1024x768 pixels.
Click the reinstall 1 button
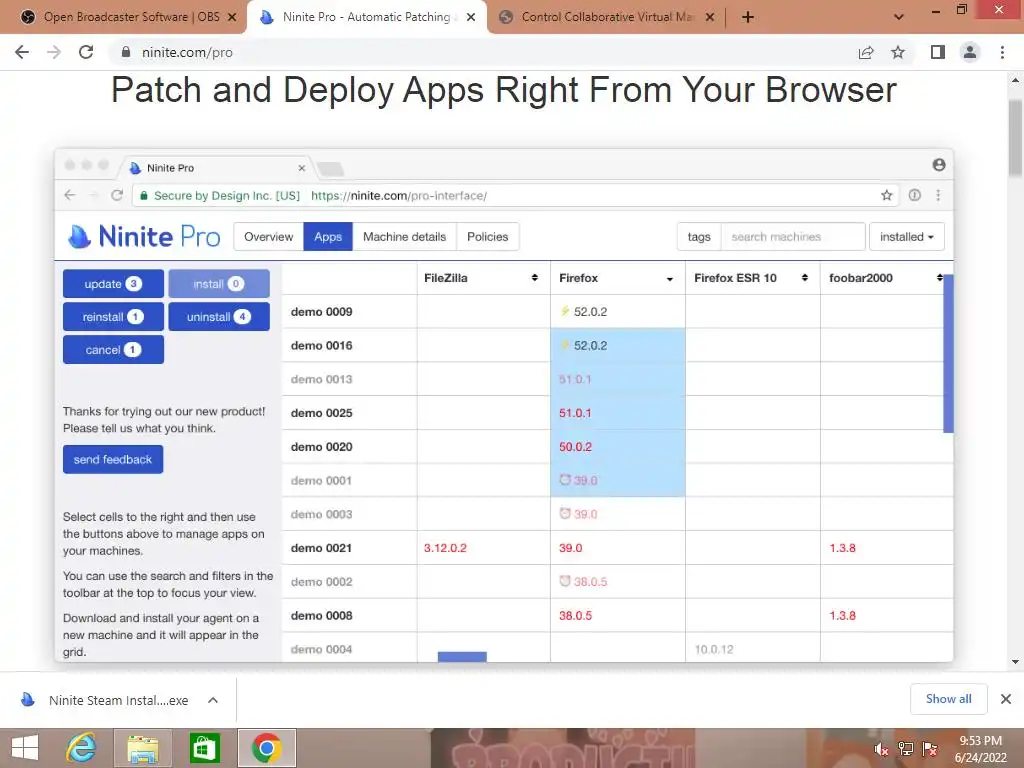point(113,317)
